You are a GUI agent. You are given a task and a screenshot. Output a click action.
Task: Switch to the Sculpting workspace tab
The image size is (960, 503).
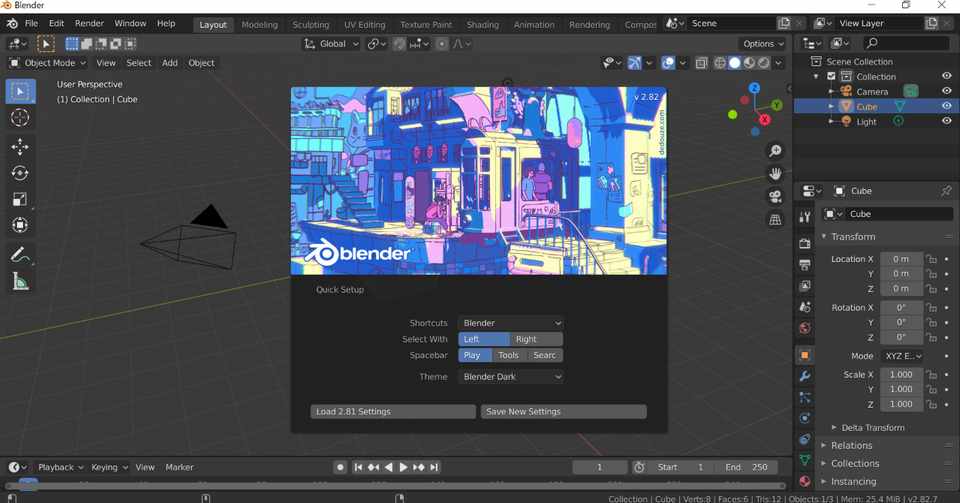pos(310,24)
